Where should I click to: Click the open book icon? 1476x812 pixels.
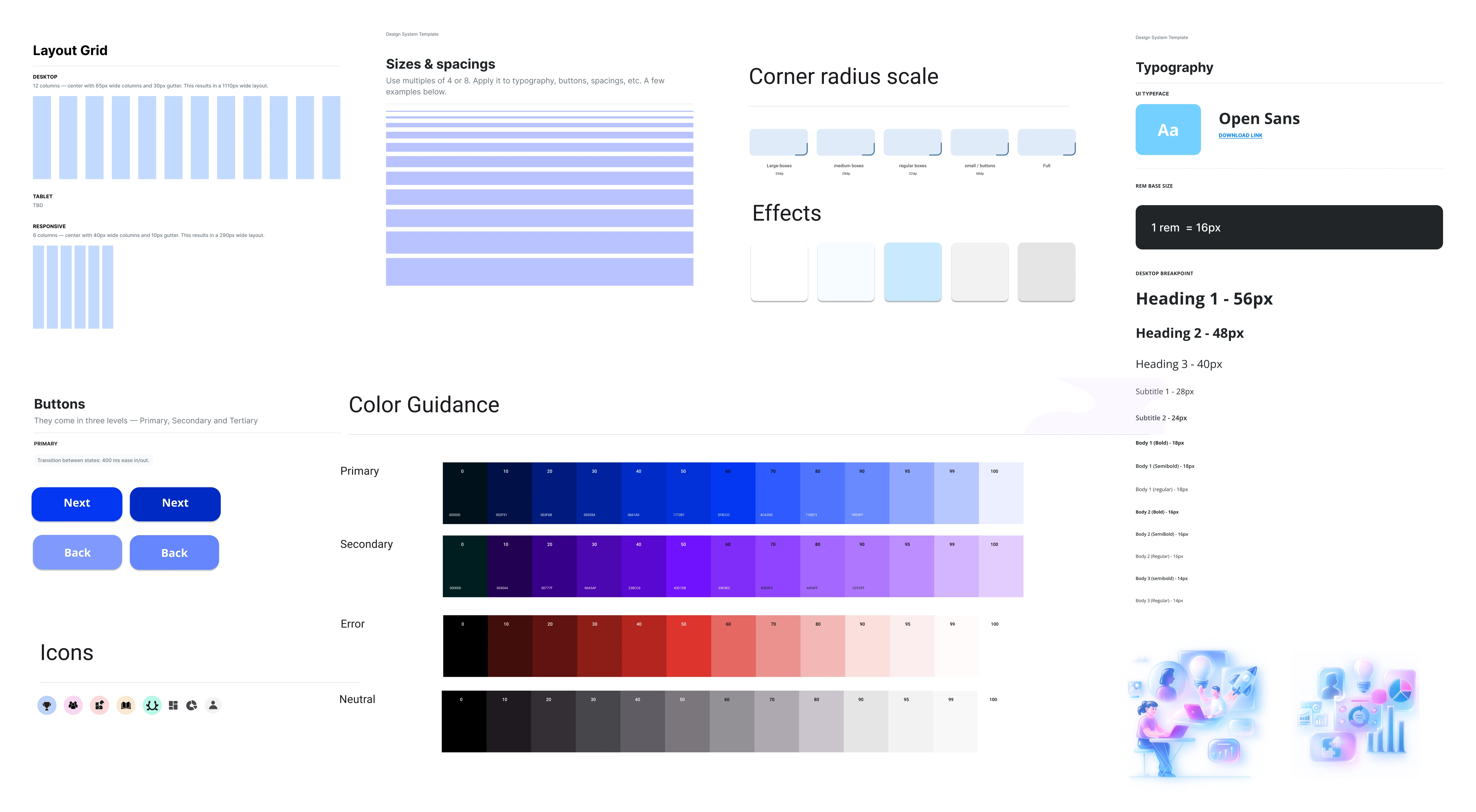coord(126,705)
